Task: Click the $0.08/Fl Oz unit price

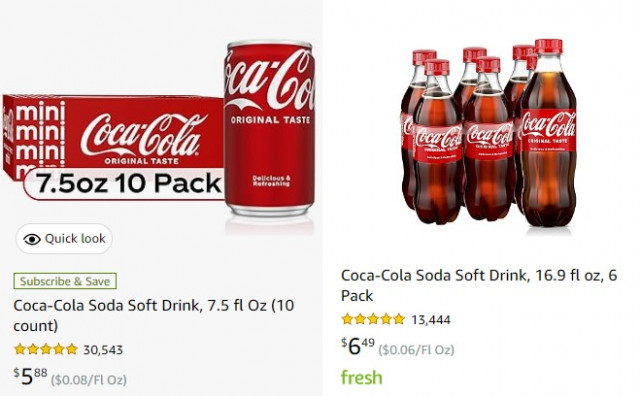Action: 89,380
